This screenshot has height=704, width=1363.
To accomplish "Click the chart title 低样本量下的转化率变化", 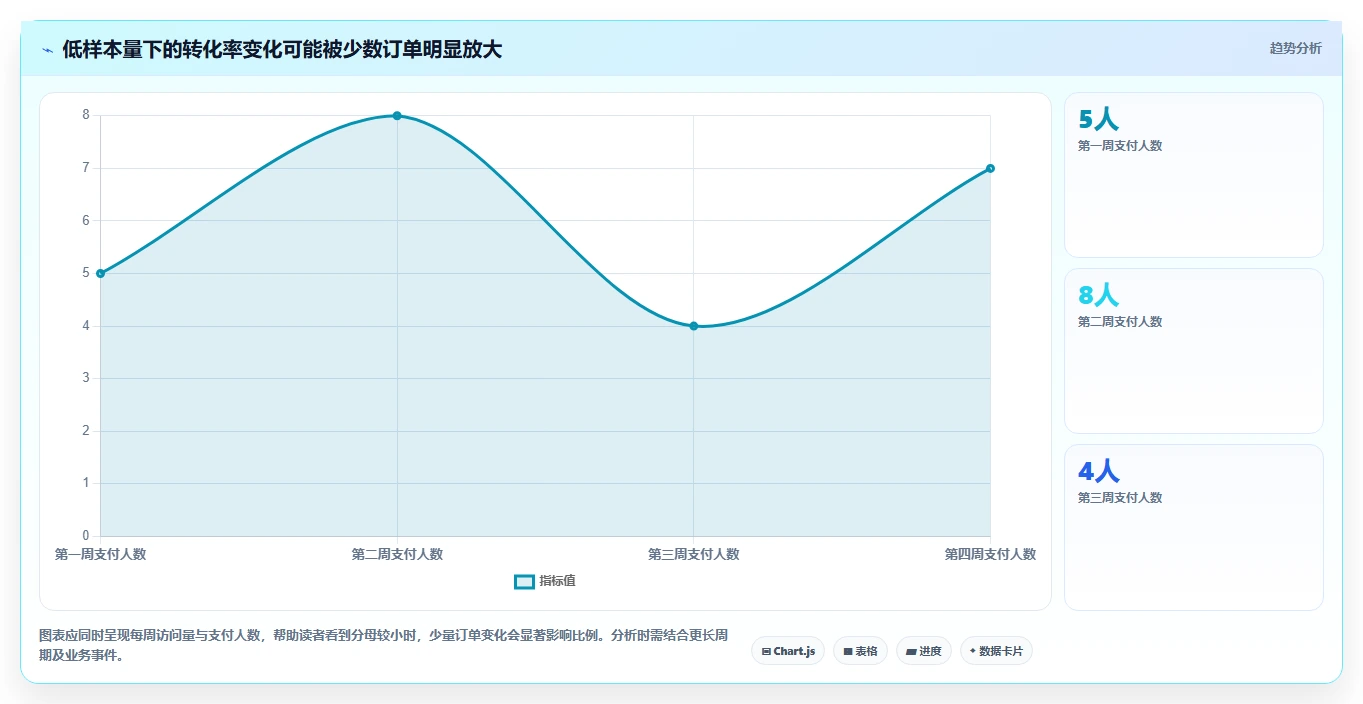I will tap(282, 49).
